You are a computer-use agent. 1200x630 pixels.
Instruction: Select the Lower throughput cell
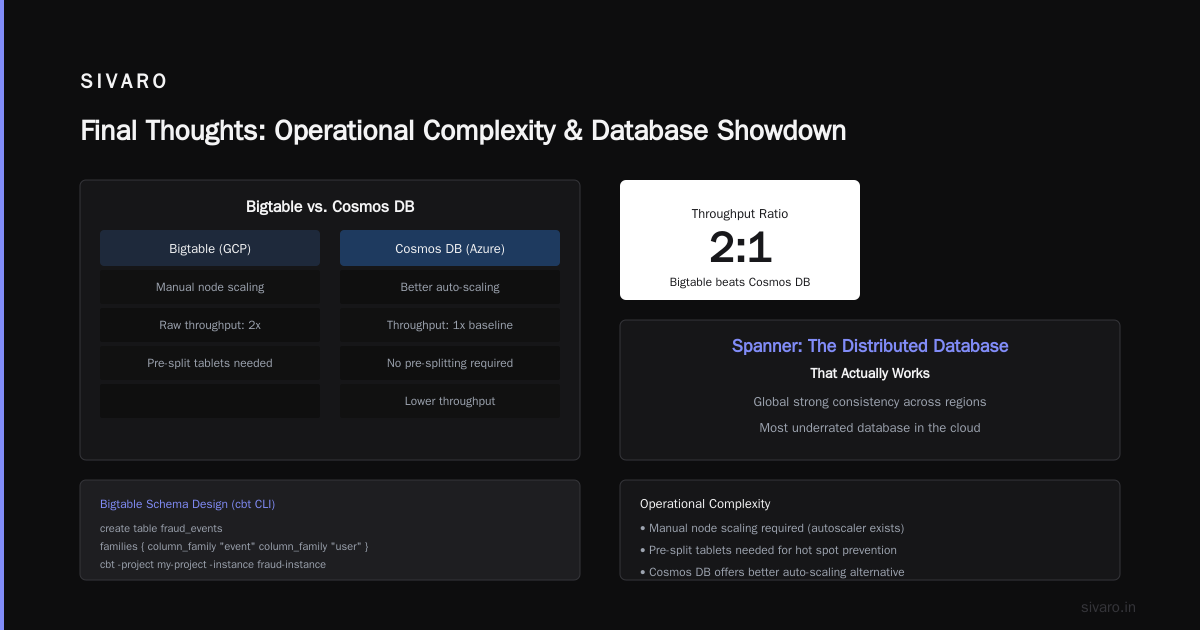coord(450,401)
